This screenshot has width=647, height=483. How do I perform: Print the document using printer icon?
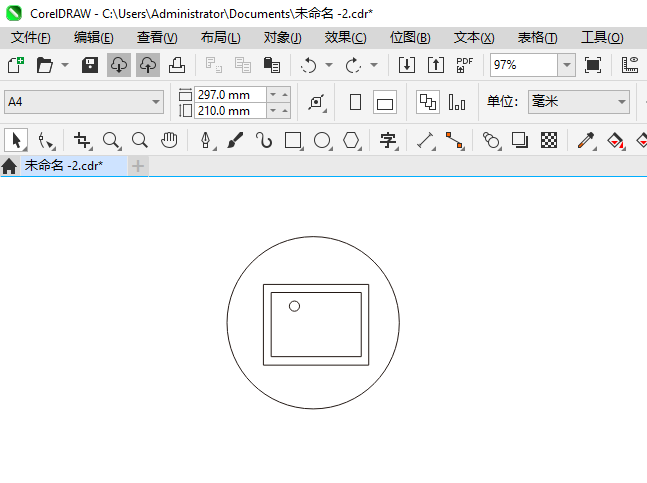point(177,65)
